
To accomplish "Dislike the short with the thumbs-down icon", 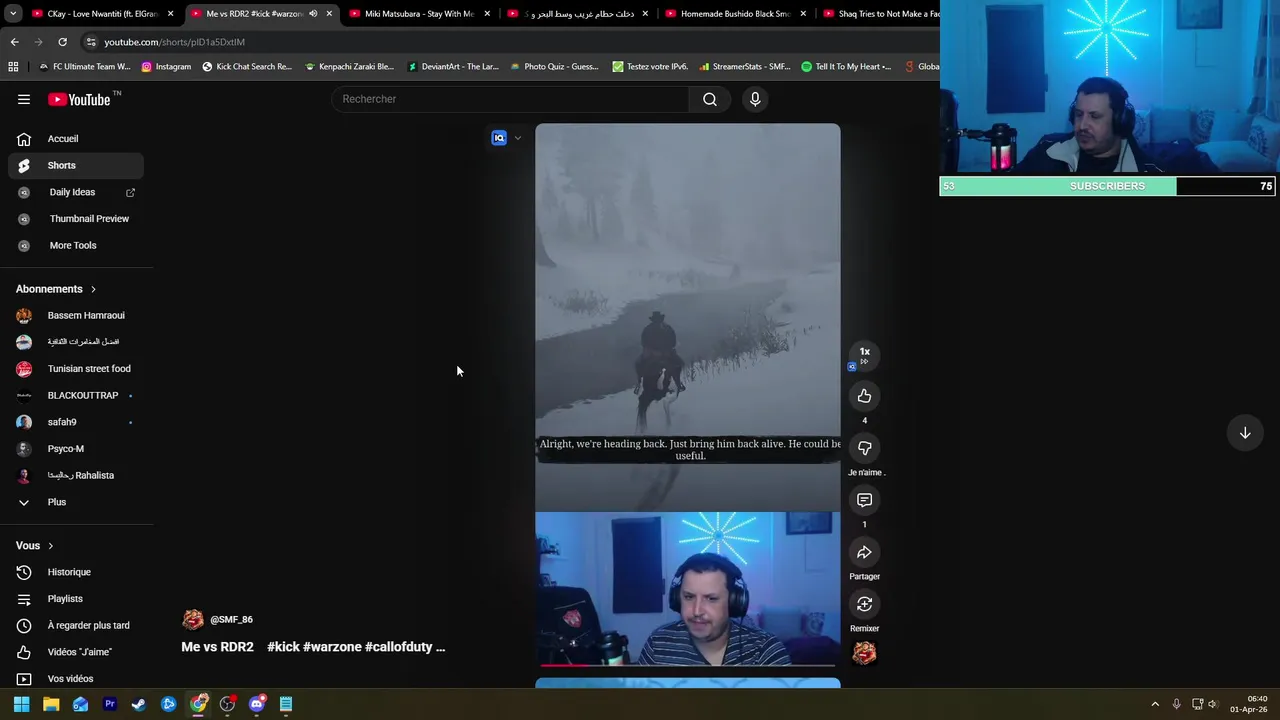I will point(865,448).
